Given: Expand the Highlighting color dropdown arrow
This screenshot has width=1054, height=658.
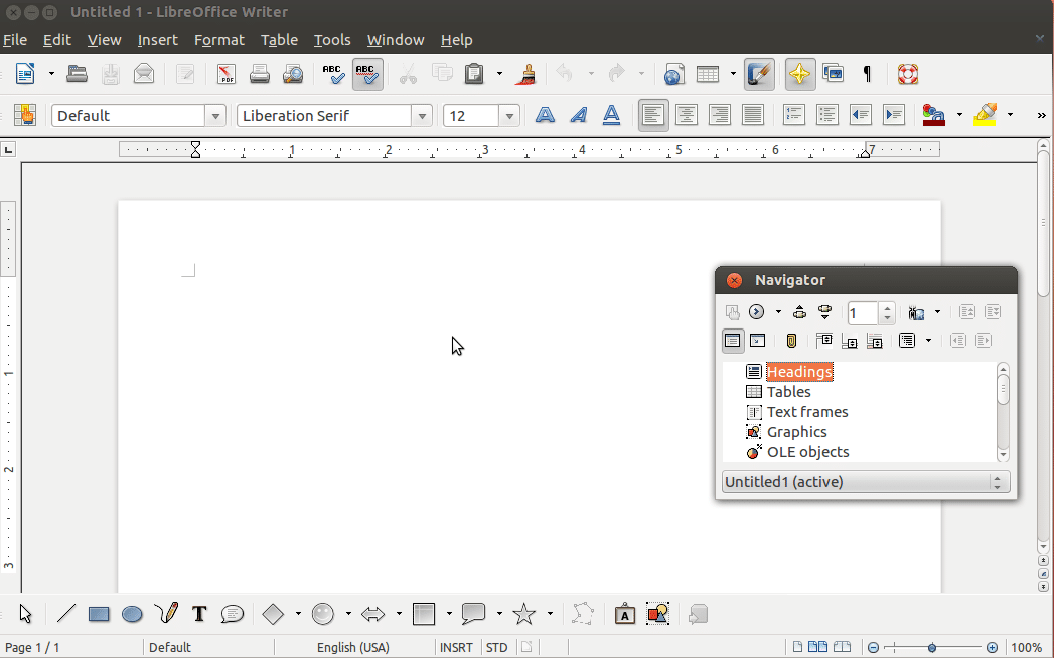Looking at the screenshot, I should click(x=1010, y=115).
